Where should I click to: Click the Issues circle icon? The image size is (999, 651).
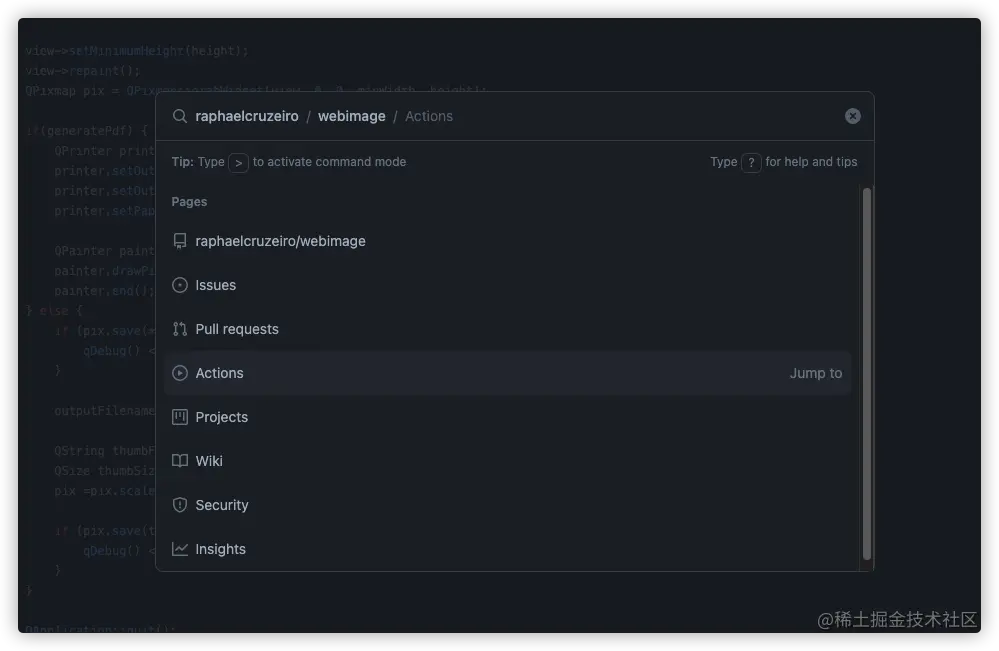180,285
